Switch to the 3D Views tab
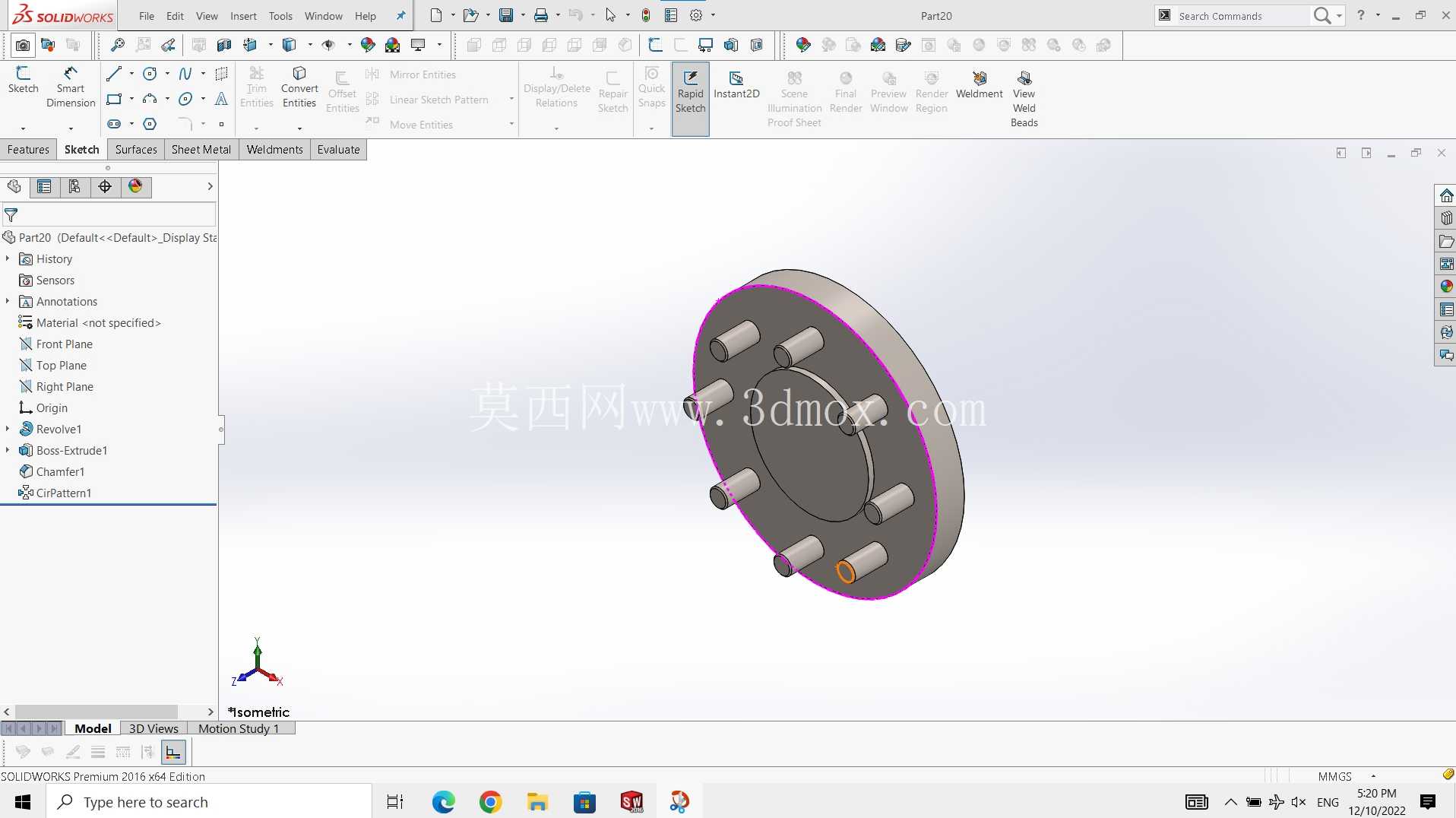Viewport: 1456px width, 818px height. pyautogui.click(x=154, y=728)
